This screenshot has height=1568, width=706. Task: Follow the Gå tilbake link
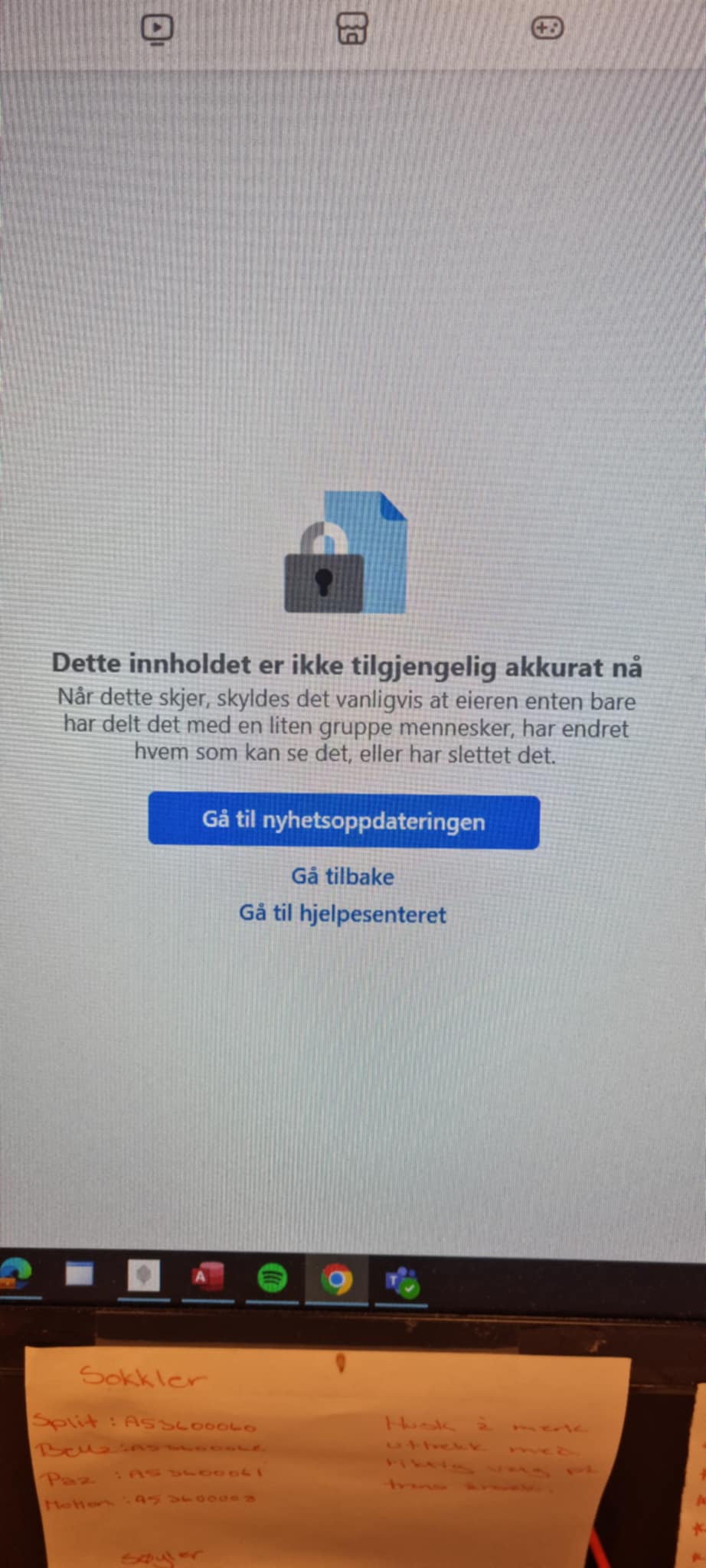pos(342,876)
